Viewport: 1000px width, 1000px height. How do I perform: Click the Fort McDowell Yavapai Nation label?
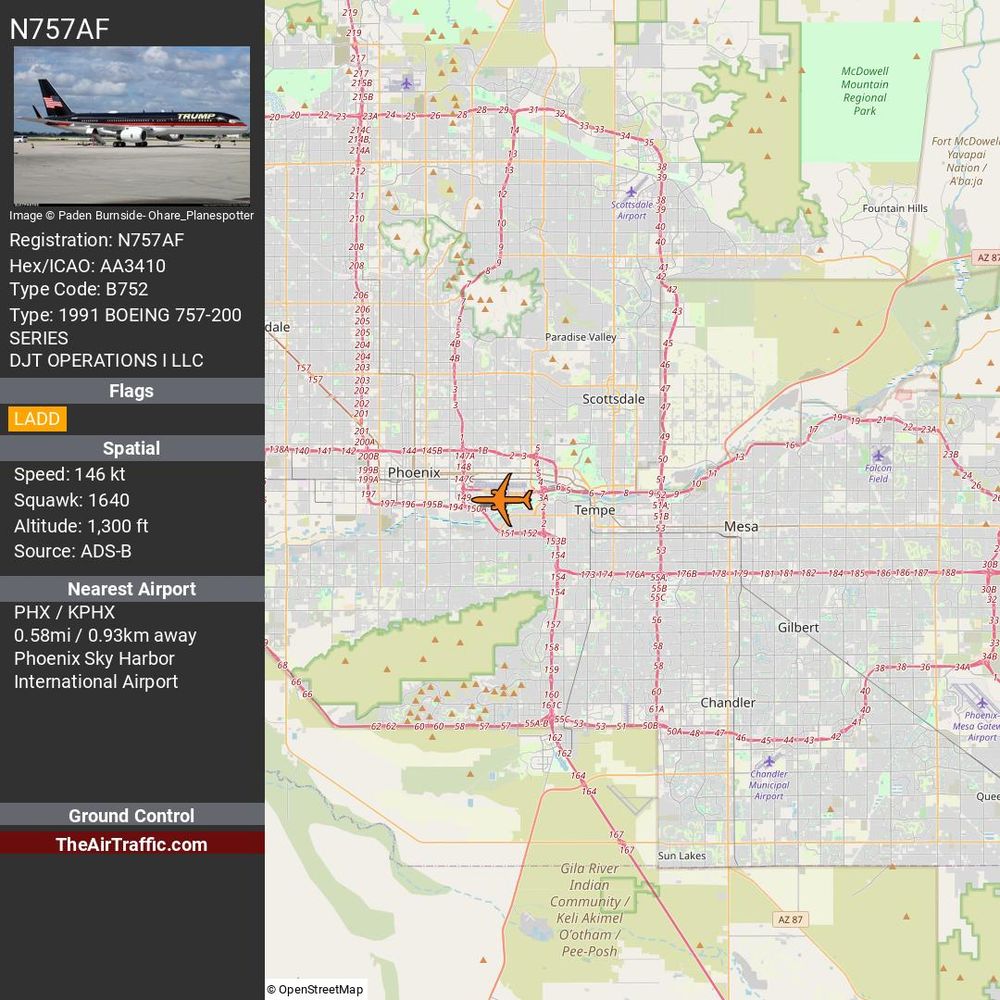(965, 161)
